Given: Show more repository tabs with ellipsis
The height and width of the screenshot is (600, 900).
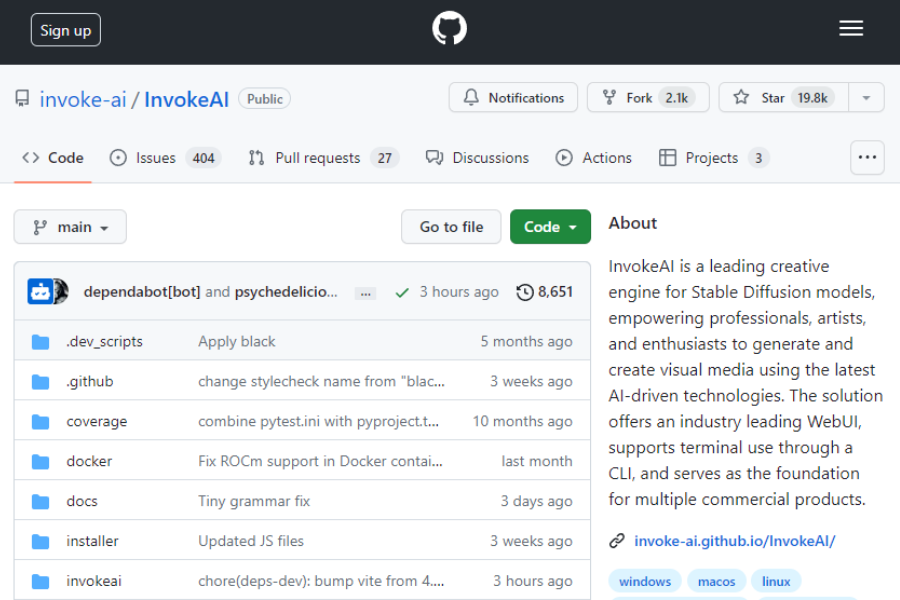Looking at the screenshot, I should pyautogui.click(x=867, y=157).
